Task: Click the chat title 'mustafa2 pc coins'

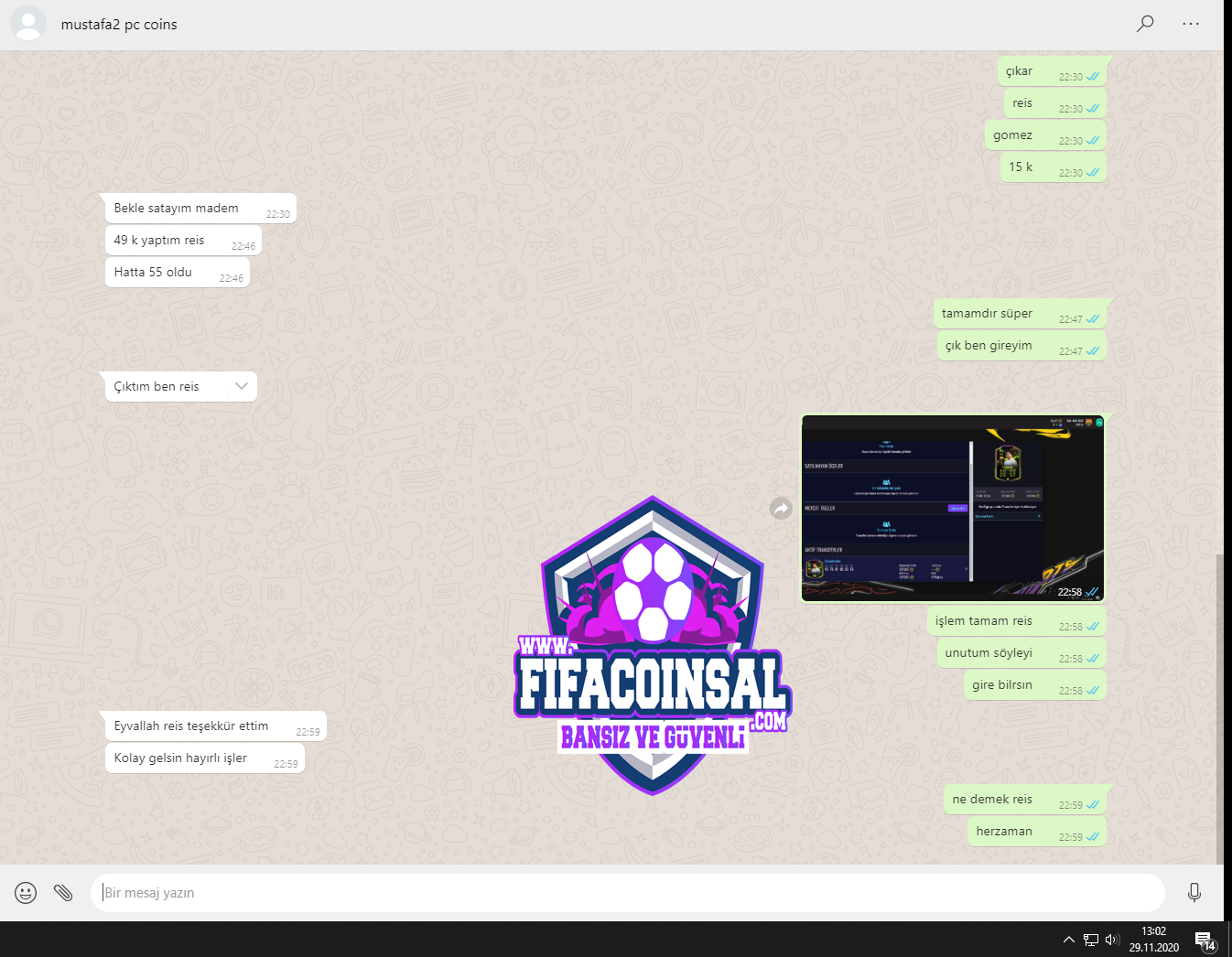Action: click(x=119, y=25)
